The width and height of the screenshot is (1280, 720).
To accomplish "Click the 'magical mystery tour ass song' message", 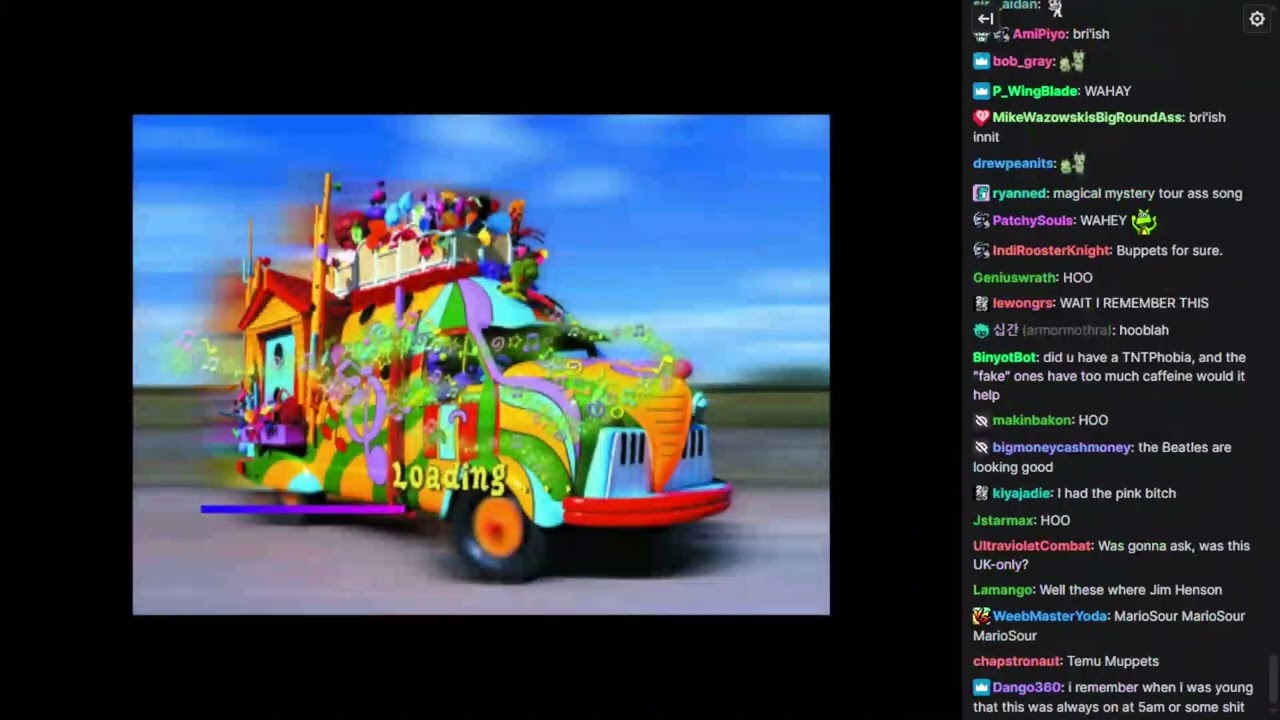I will point(1148,193).
